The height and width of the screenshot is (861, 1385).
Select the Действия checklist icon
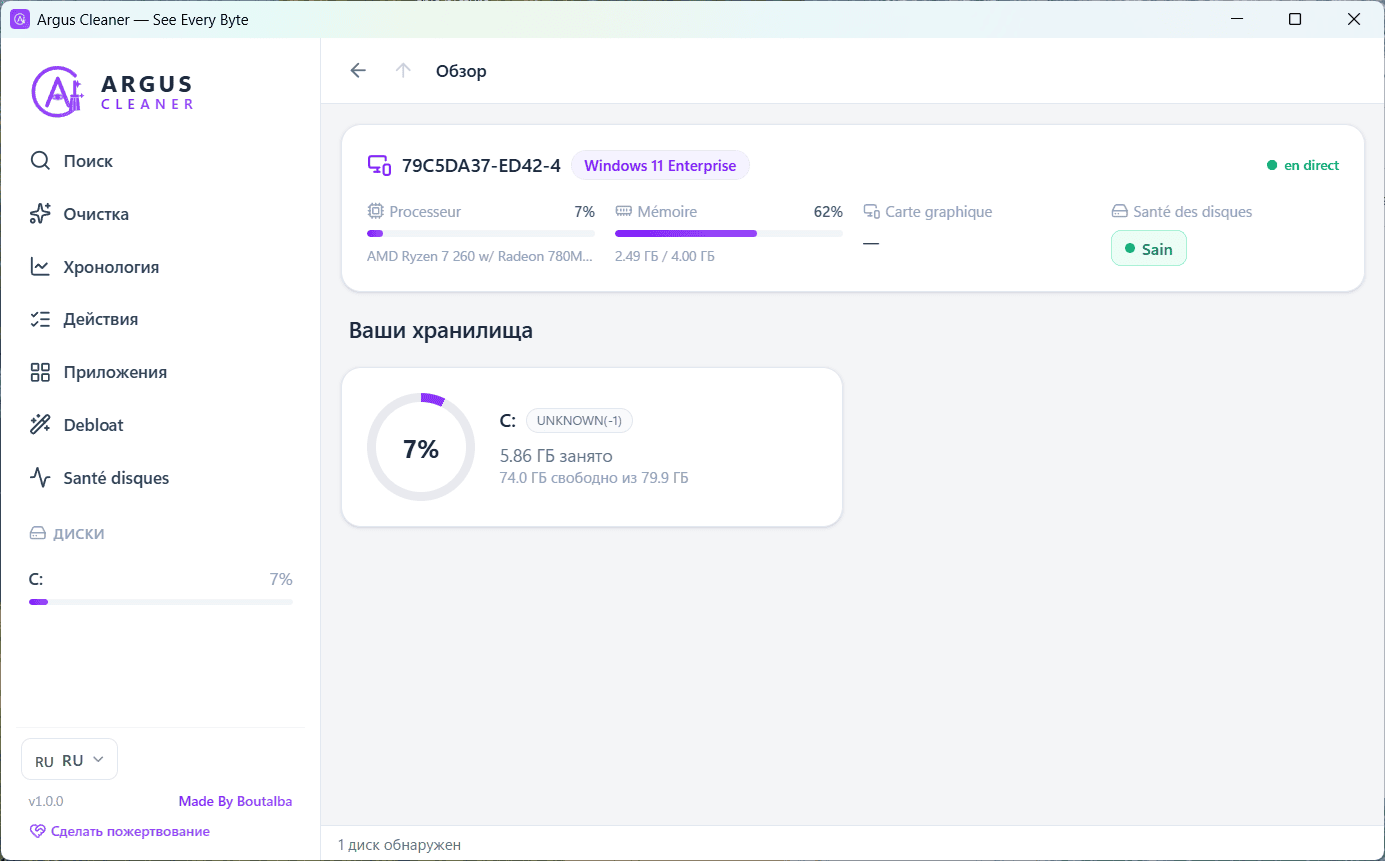click(x=40, y=320)
